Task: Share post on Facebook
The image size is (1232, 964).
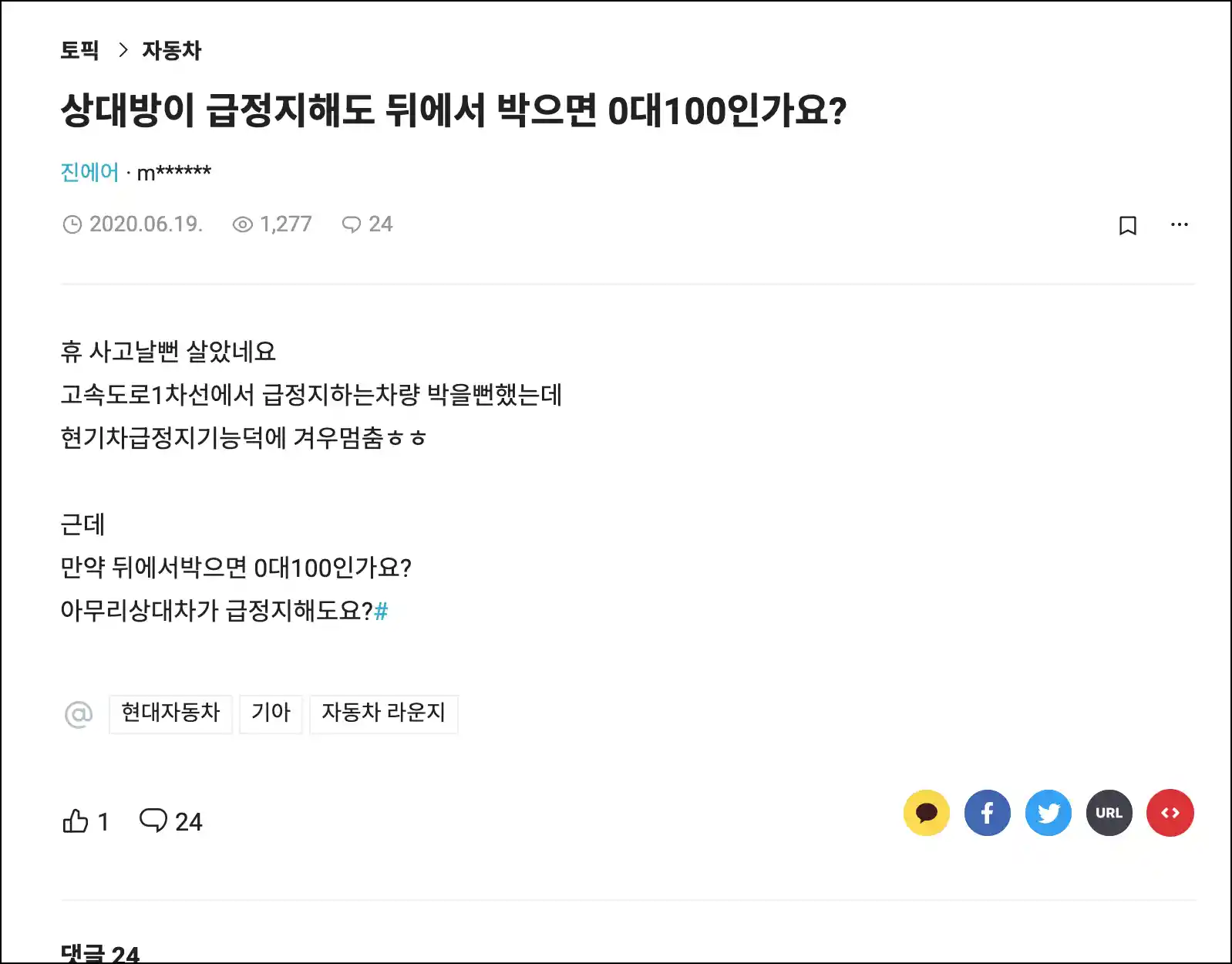Action: [x=987, y=813]
